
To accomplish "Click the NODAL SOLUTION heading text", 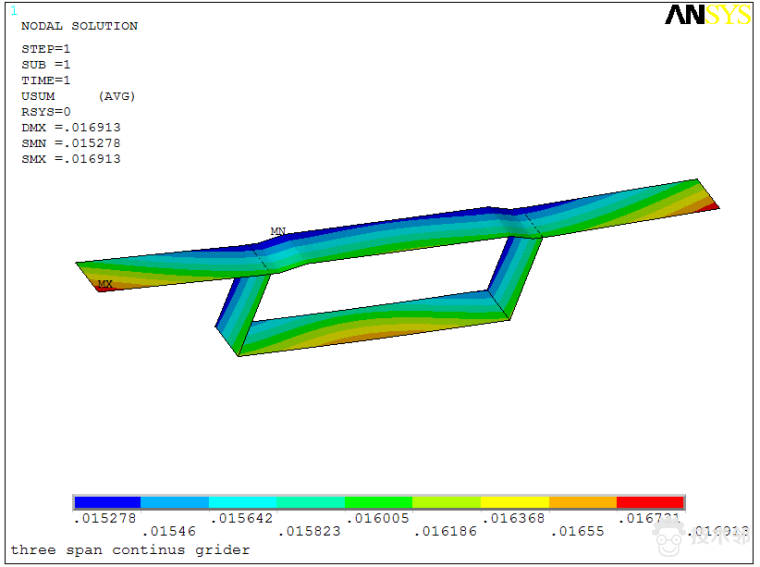I will tap(79, 26).
